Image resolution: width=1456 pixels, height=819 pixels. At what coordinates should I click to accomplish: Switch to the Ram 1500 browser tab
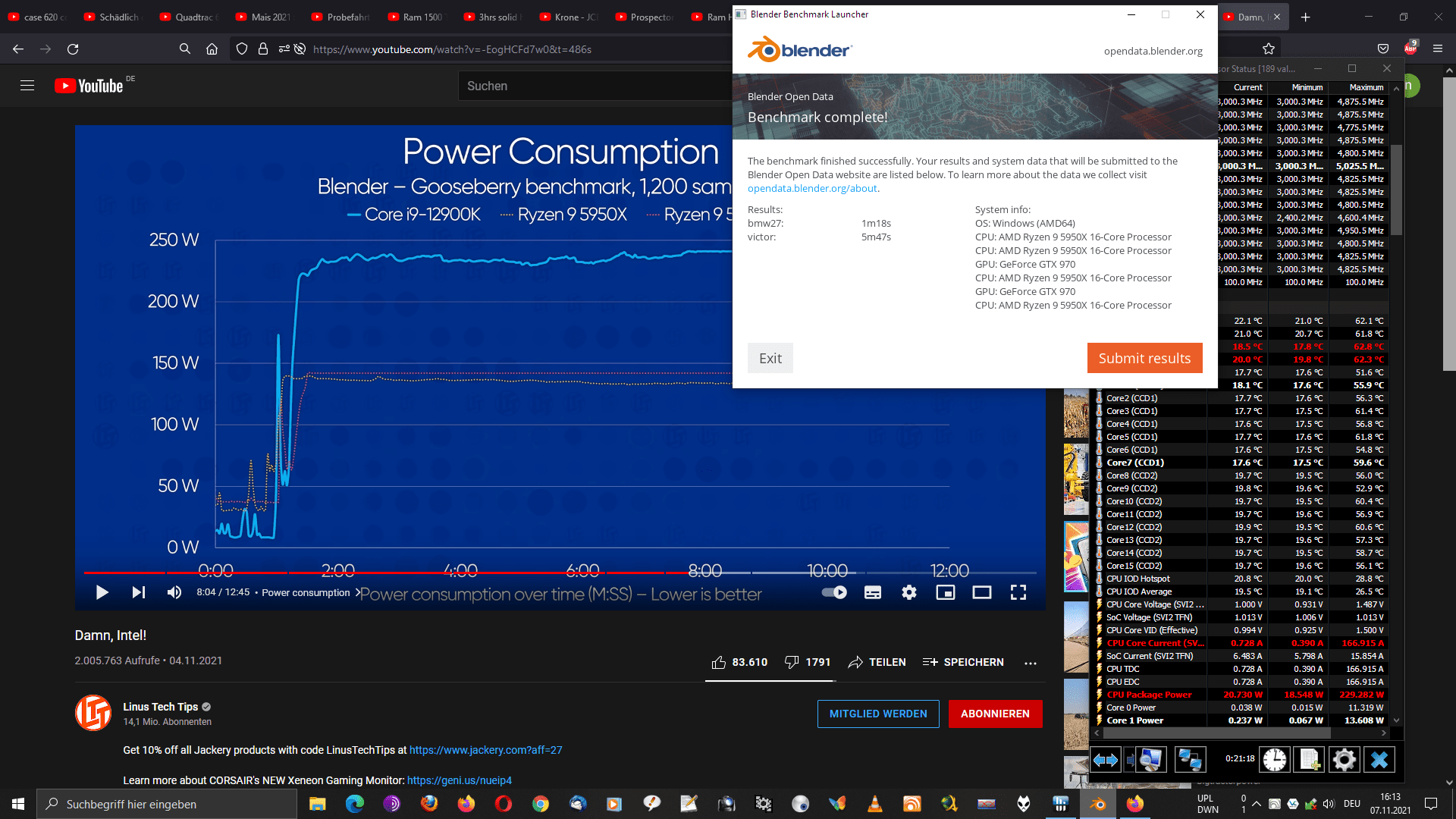tap(417, 17)
